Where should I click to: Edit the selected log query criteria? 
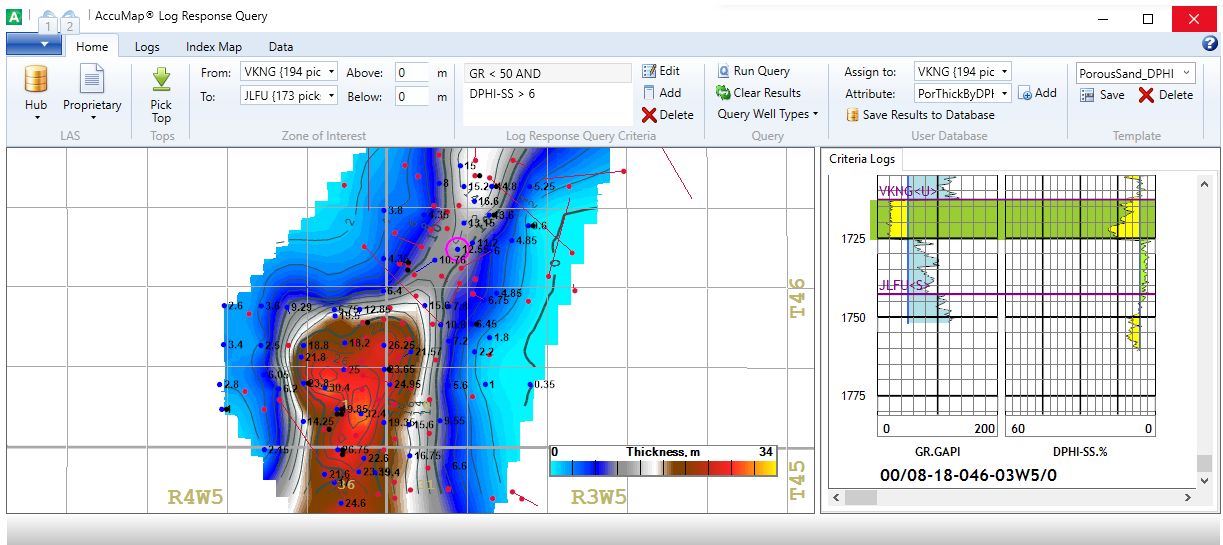(660, 71)
